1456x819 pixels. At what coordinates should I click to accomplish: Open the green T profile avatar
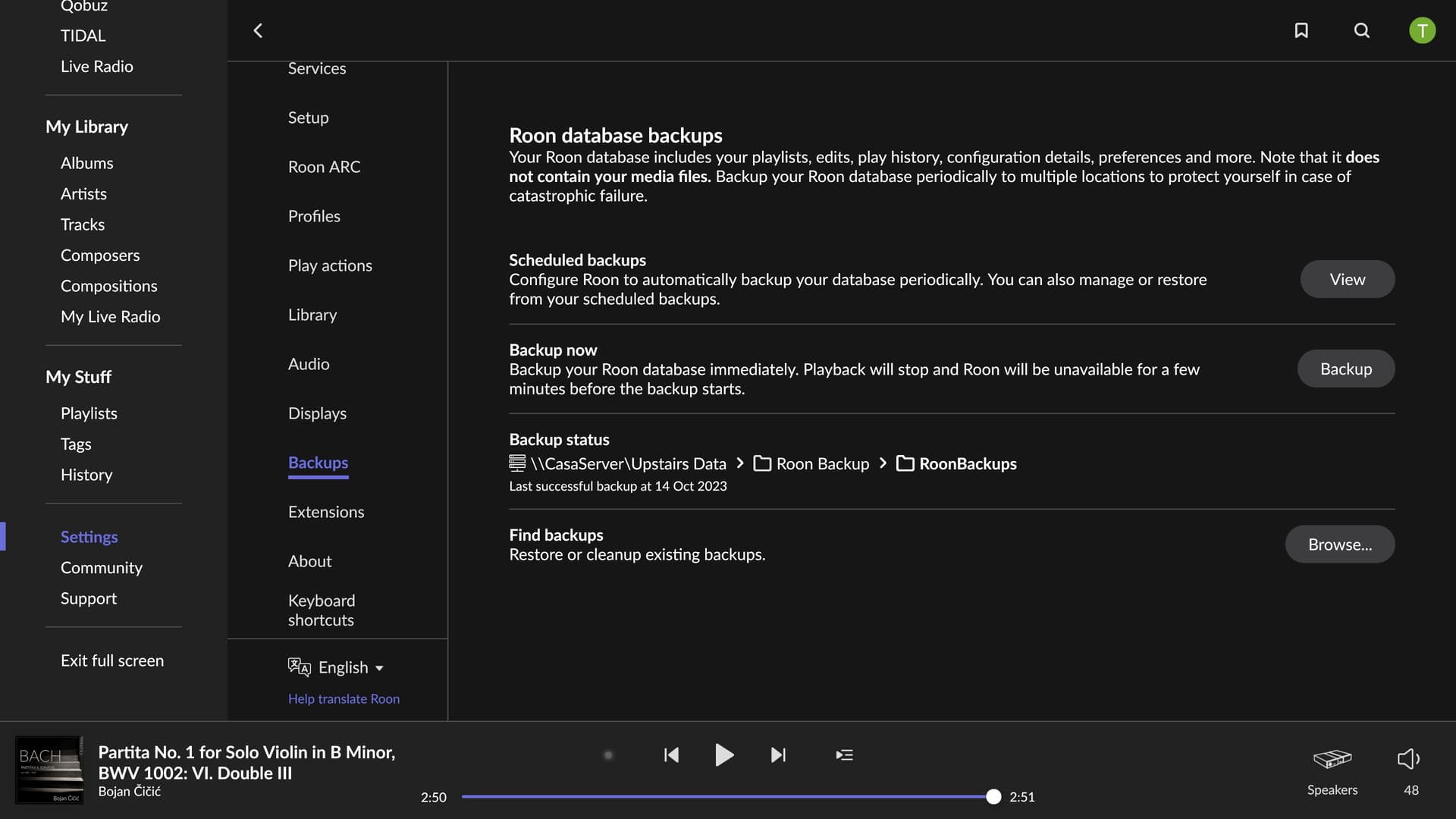(x=1422, y=30)
